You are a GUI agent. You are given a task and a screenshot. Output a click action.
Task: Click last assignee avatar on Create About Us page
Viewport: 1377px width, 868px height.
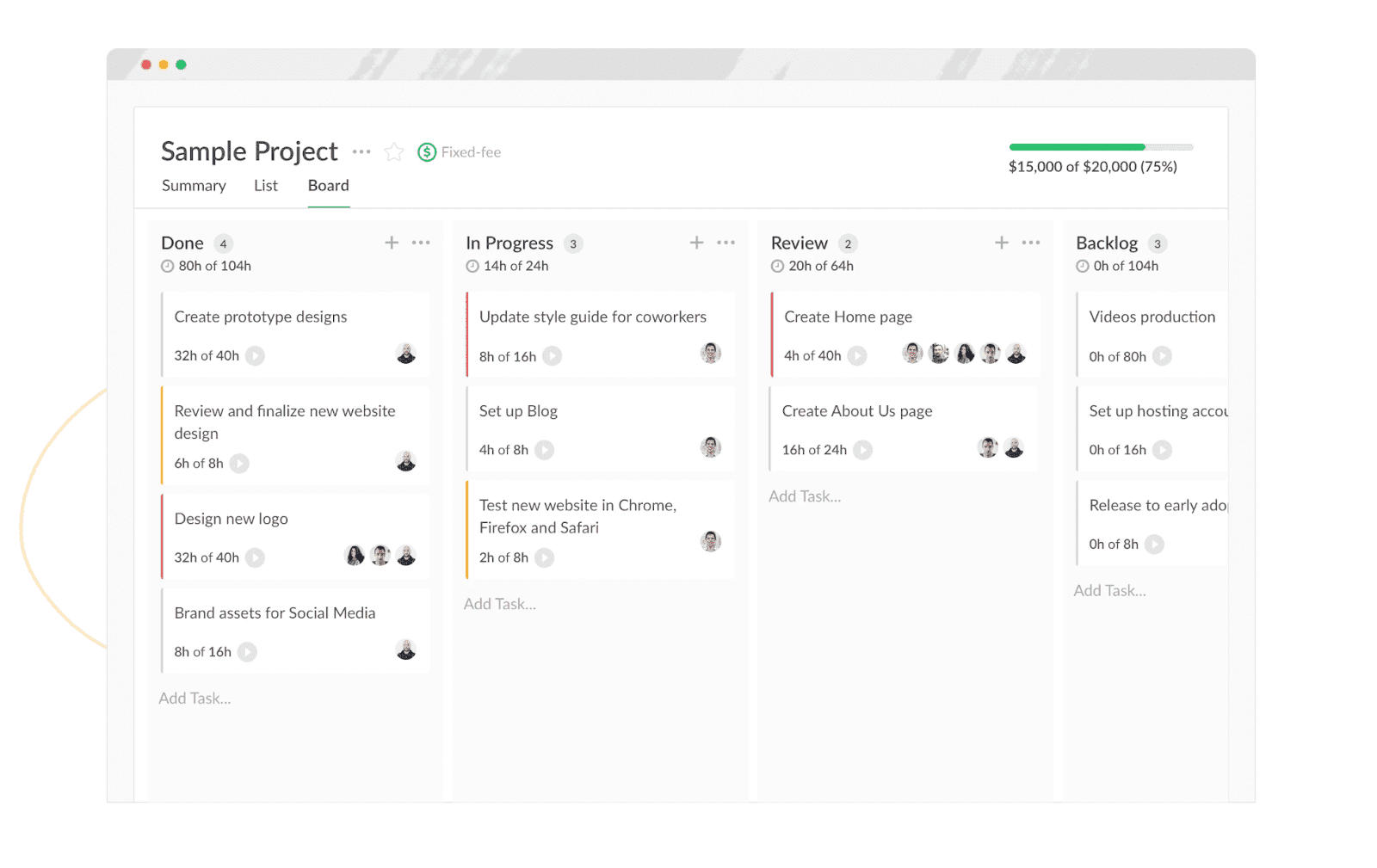tap(1015, 447)
